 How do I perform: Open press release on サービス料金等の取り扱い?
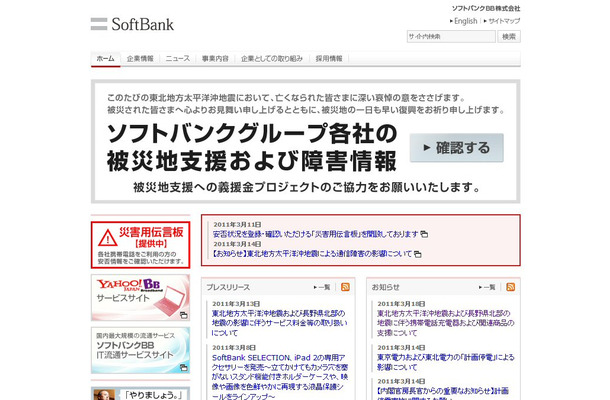[x=280, y=323]
